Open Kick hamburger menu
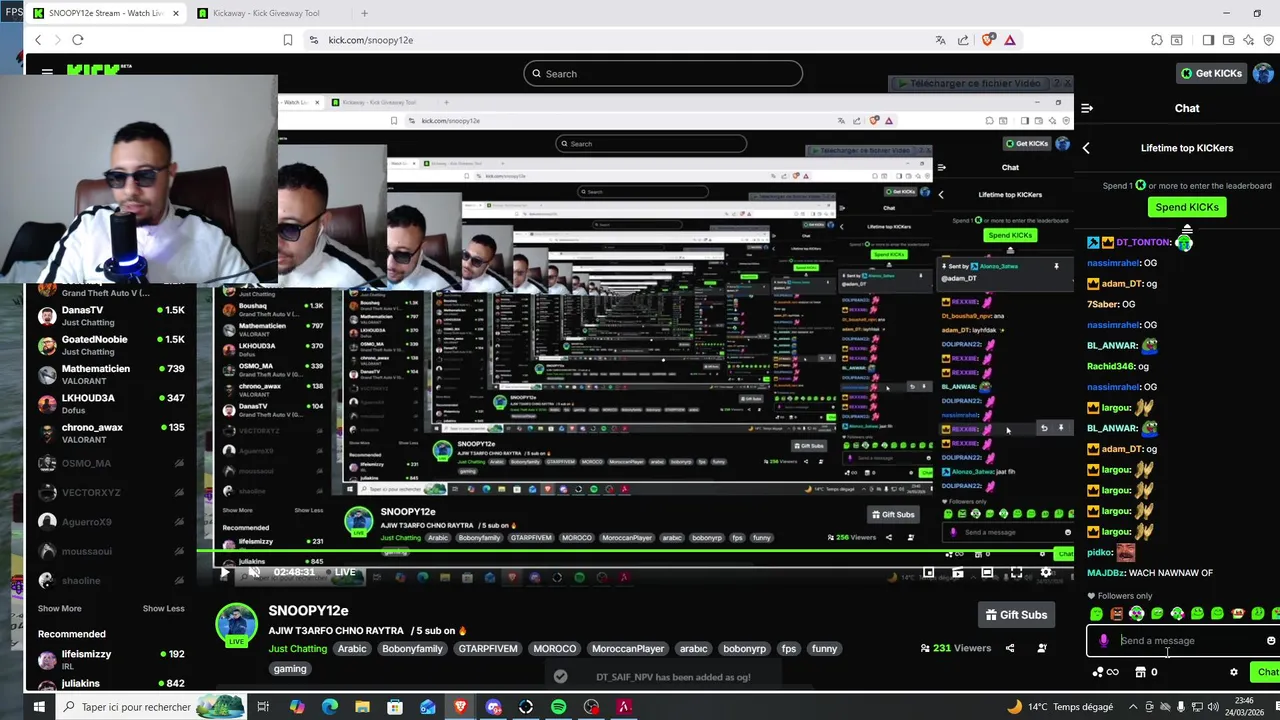This screenshot has width=1280, height=720. click(x=47, y=72)
